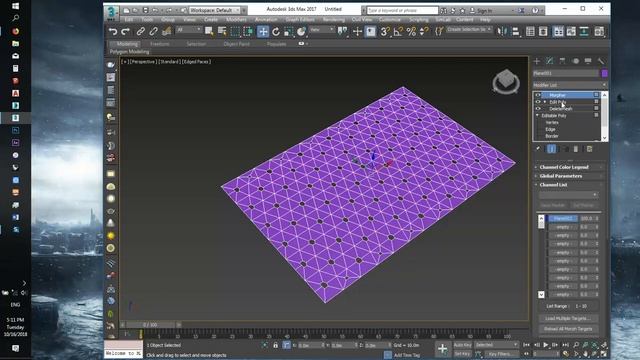Open the Help menu
The width and height of the screenshot is (640, 360).
[485, 20]
